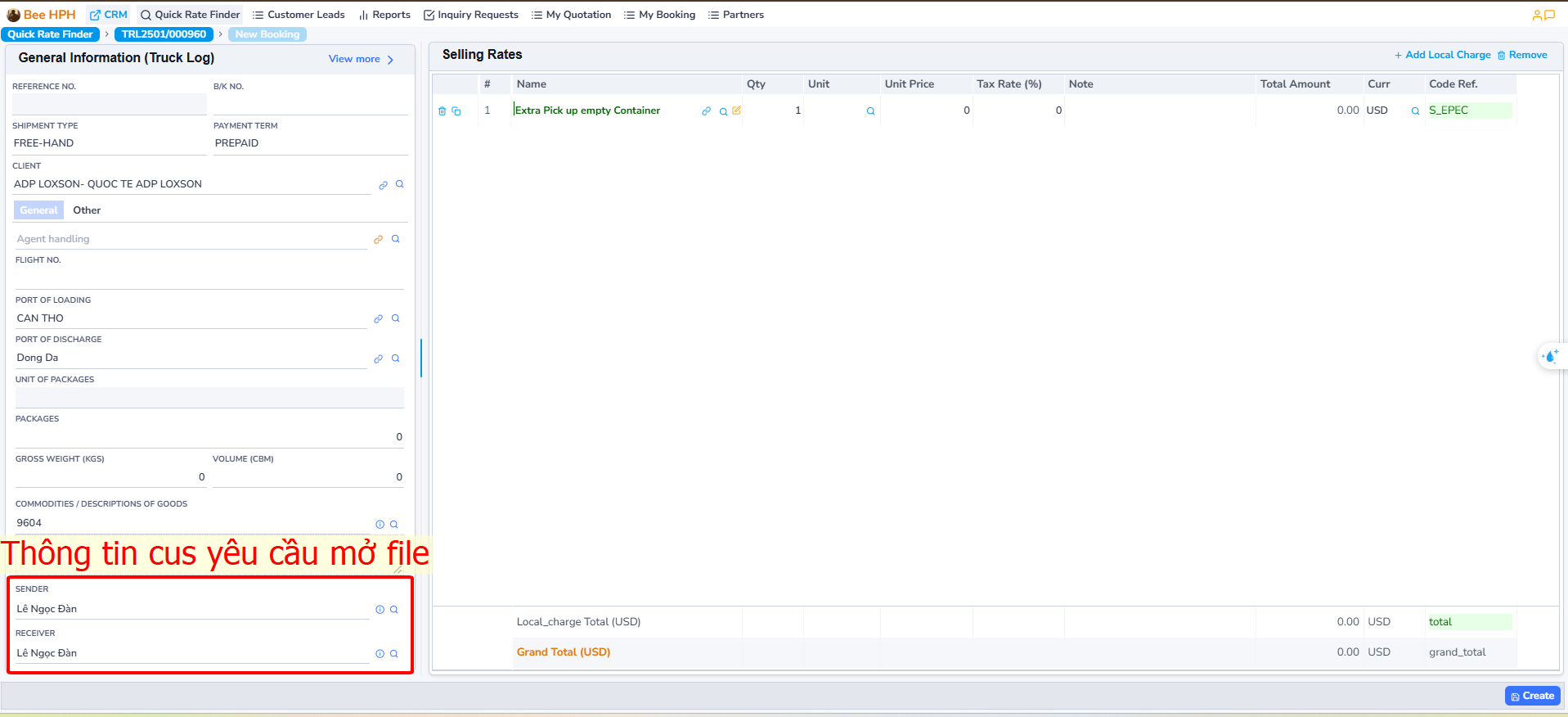The image size is (1568, 717).
Task: Open breadcrumb TRL2501/000960
Action: point(164,34)
